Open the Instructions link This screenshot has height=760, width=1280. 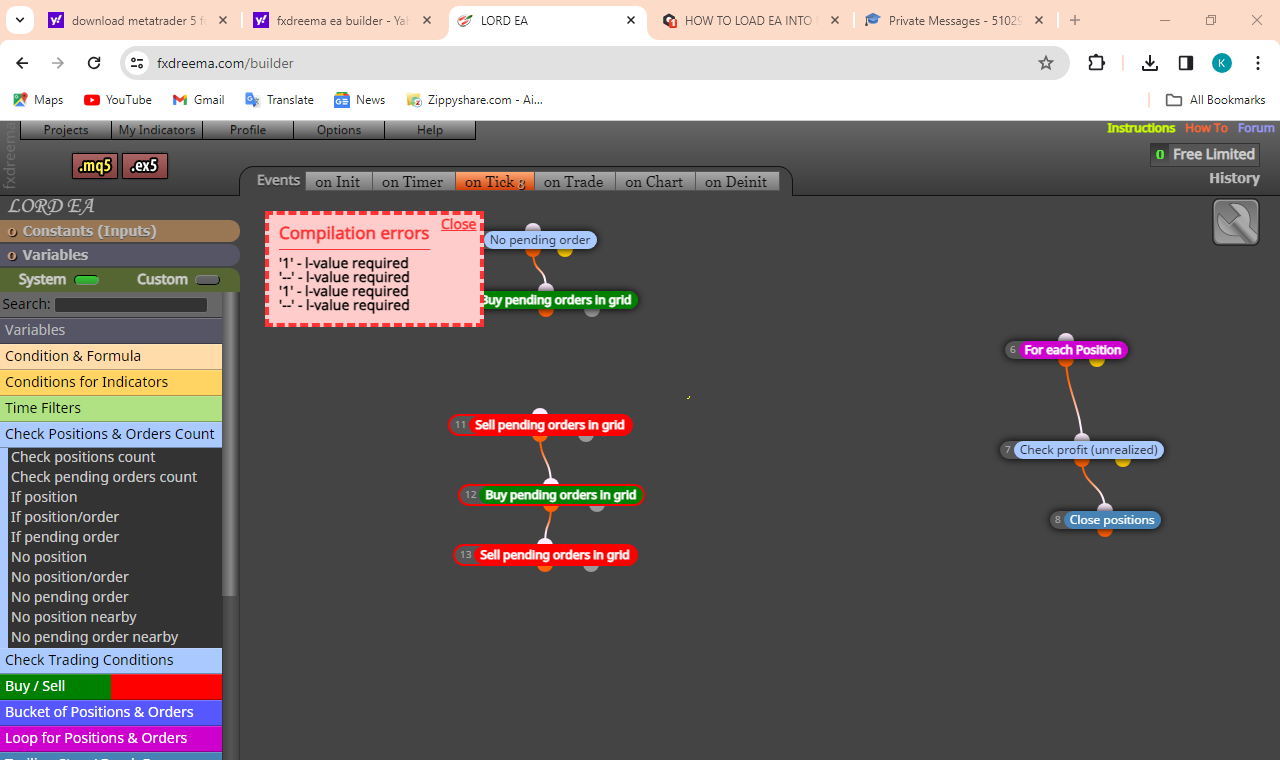1141,128
